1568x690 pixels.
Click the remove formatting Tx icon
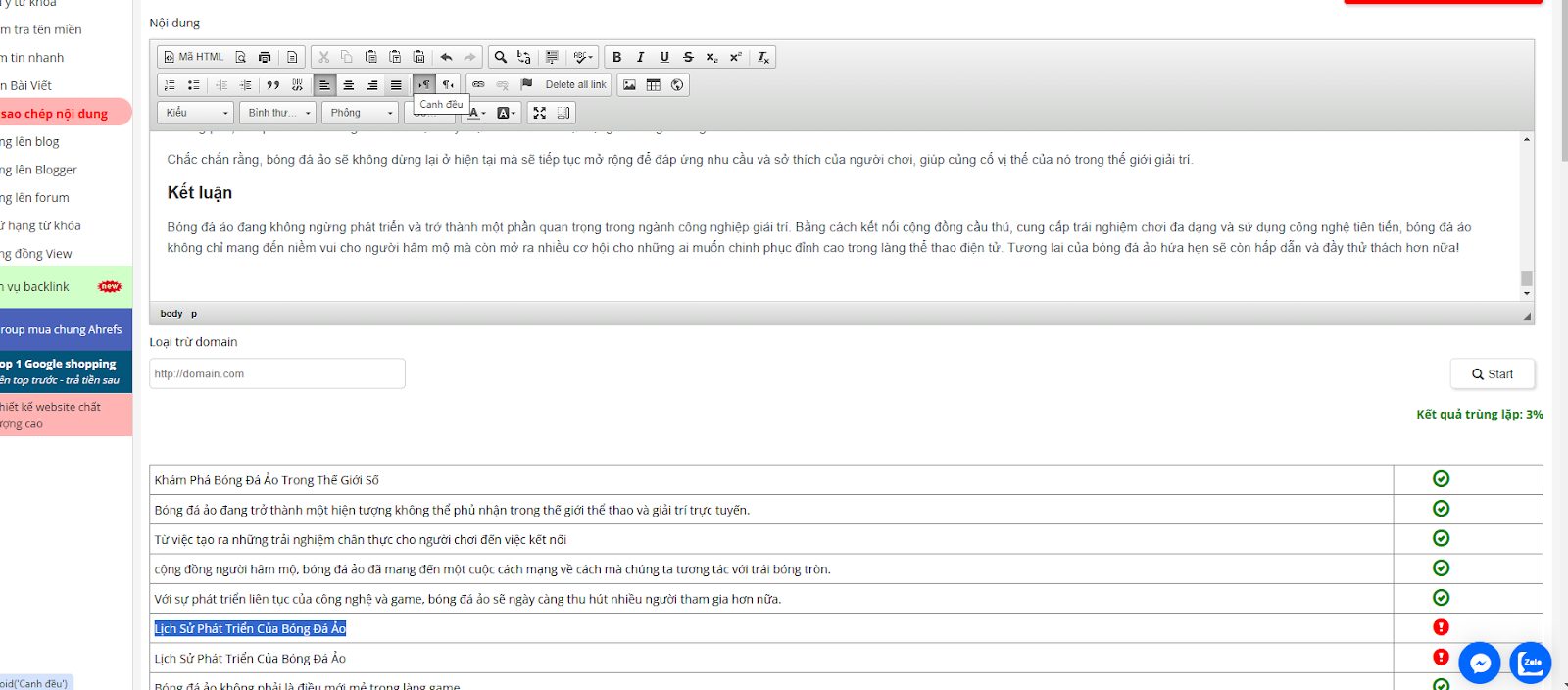(x=763, y=57)
